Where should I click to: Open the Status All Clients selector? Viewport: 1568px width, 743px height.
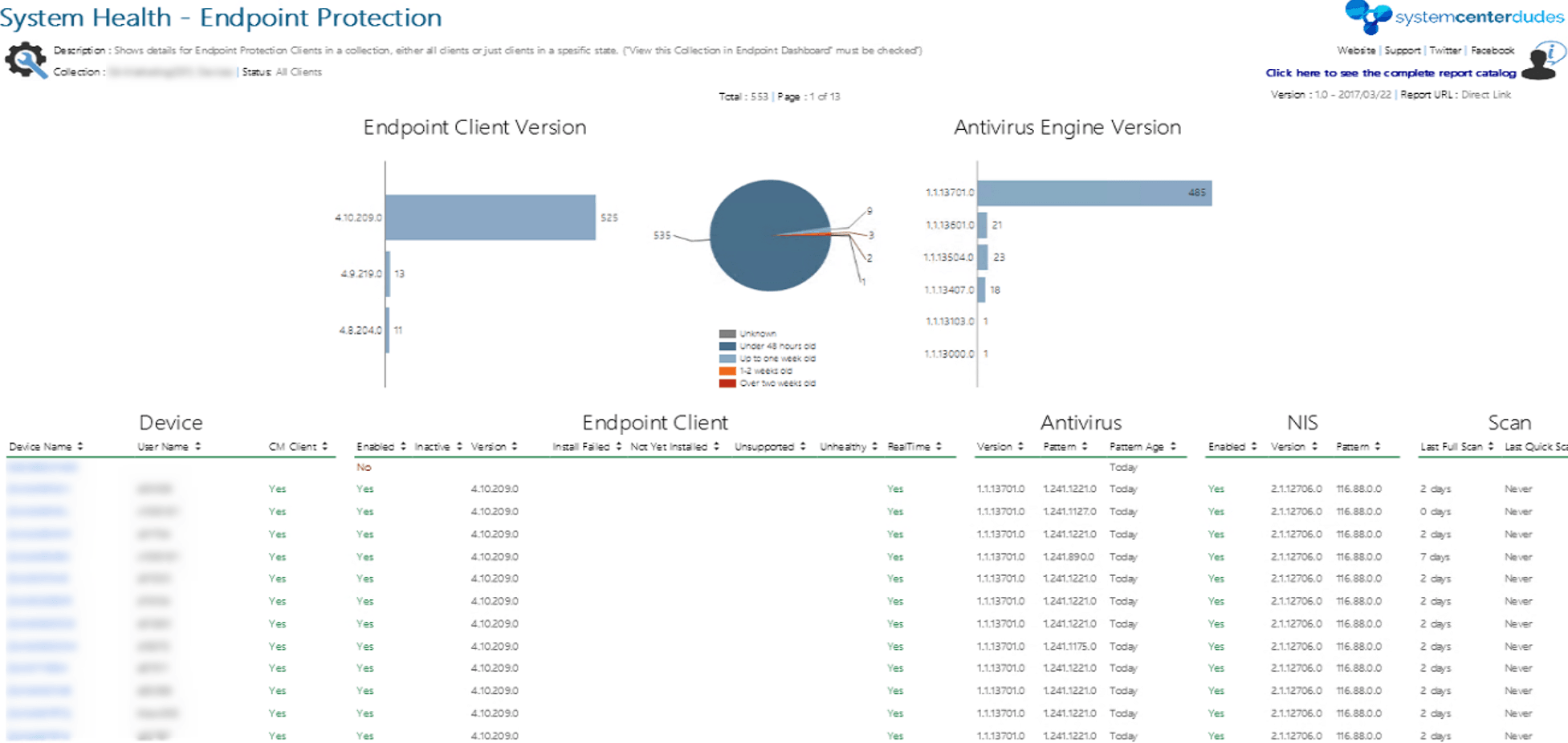pyautogui.click(x=298, y=71)
